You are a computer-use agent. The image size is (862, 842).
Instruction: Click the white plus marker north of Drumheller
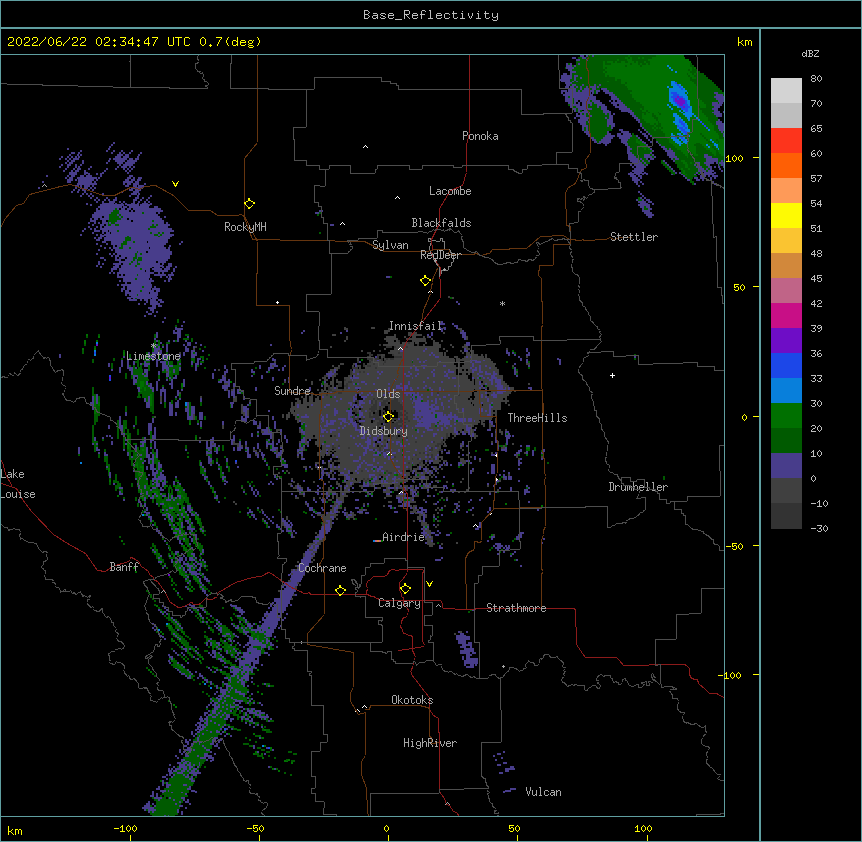tap(612, 375)
